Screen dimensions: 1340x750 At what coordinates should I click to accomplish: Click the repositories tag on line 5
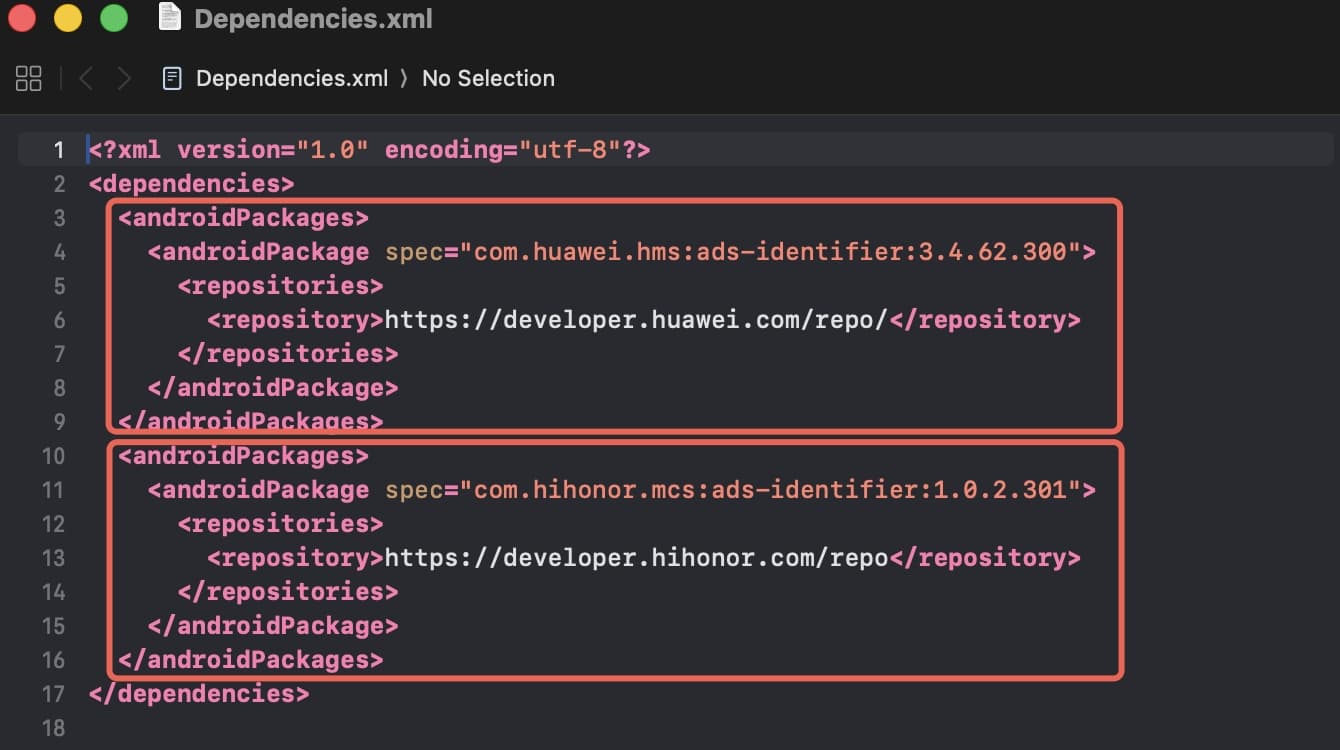(281, 286)
